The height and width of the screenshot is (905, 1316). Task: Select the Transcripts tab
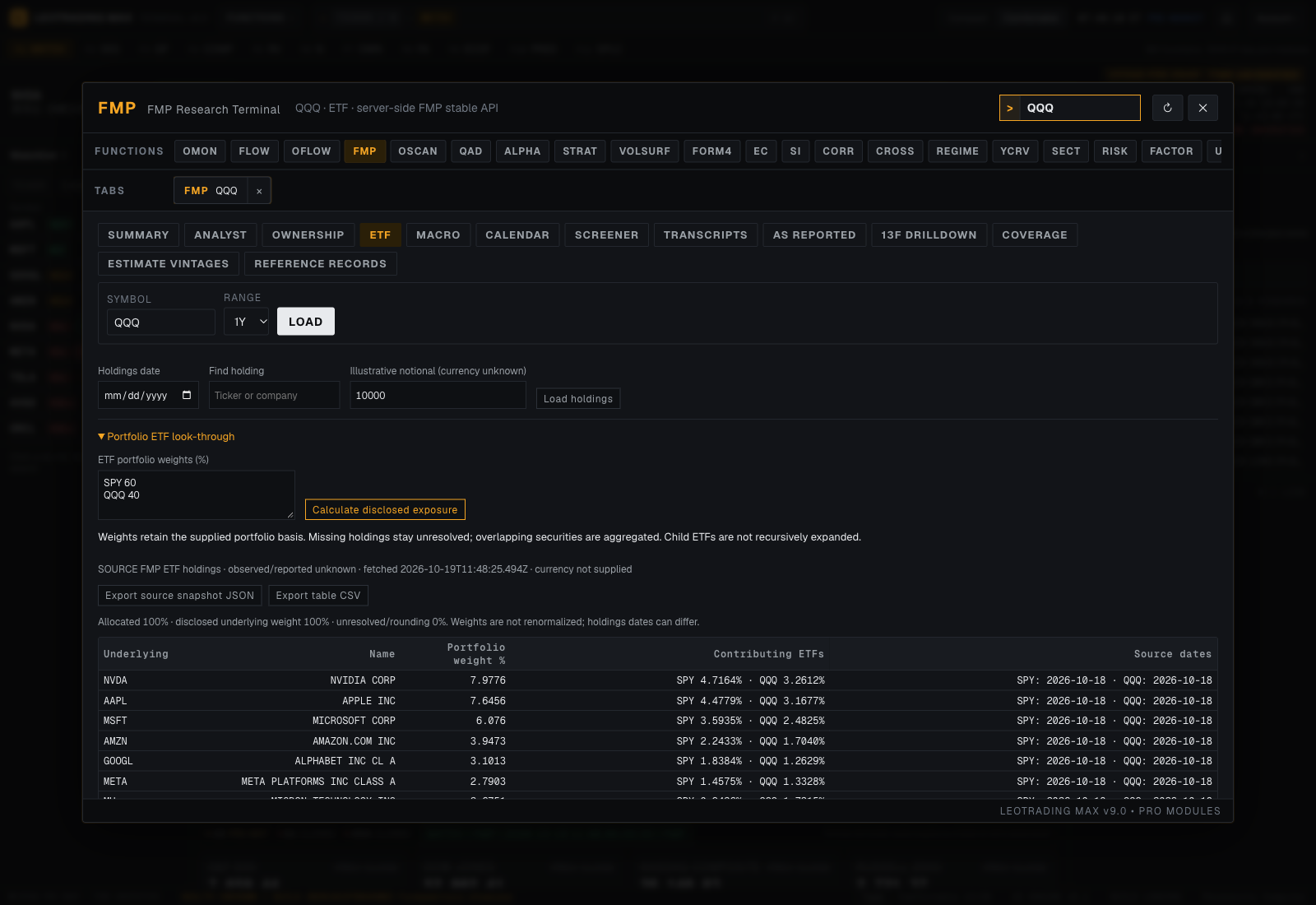point(706,235)
